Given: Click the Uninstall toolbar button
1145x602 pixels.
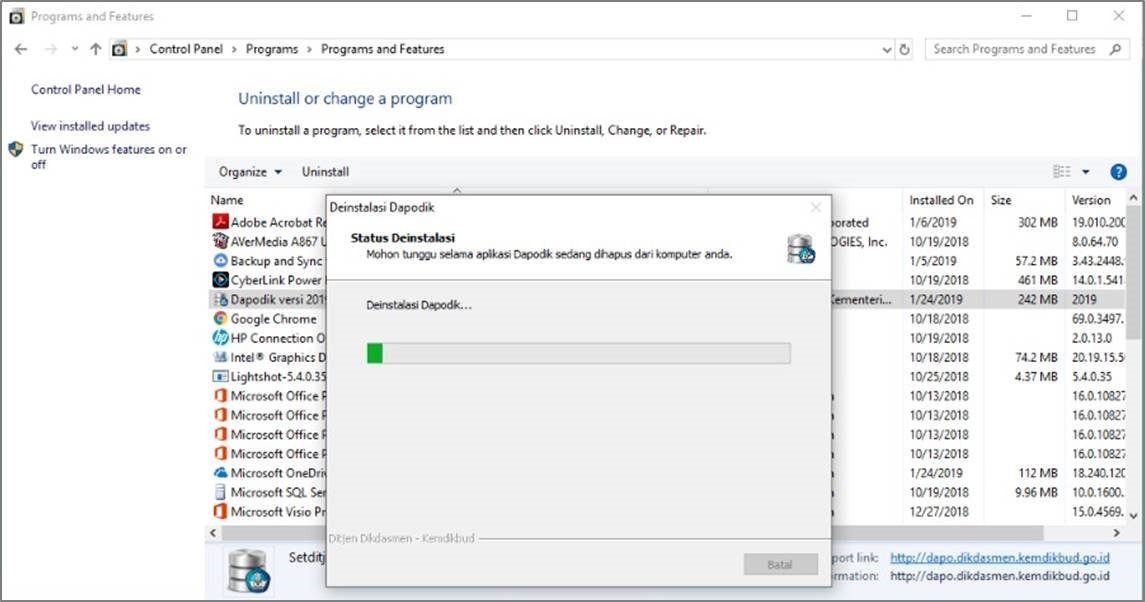Looking at the screenshot, I should click(326, 172).
